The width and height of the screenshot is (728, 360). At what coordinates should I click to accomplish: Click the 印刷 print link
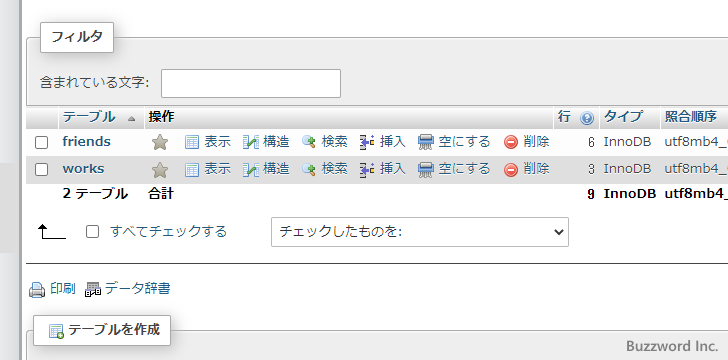pos(63,289)
